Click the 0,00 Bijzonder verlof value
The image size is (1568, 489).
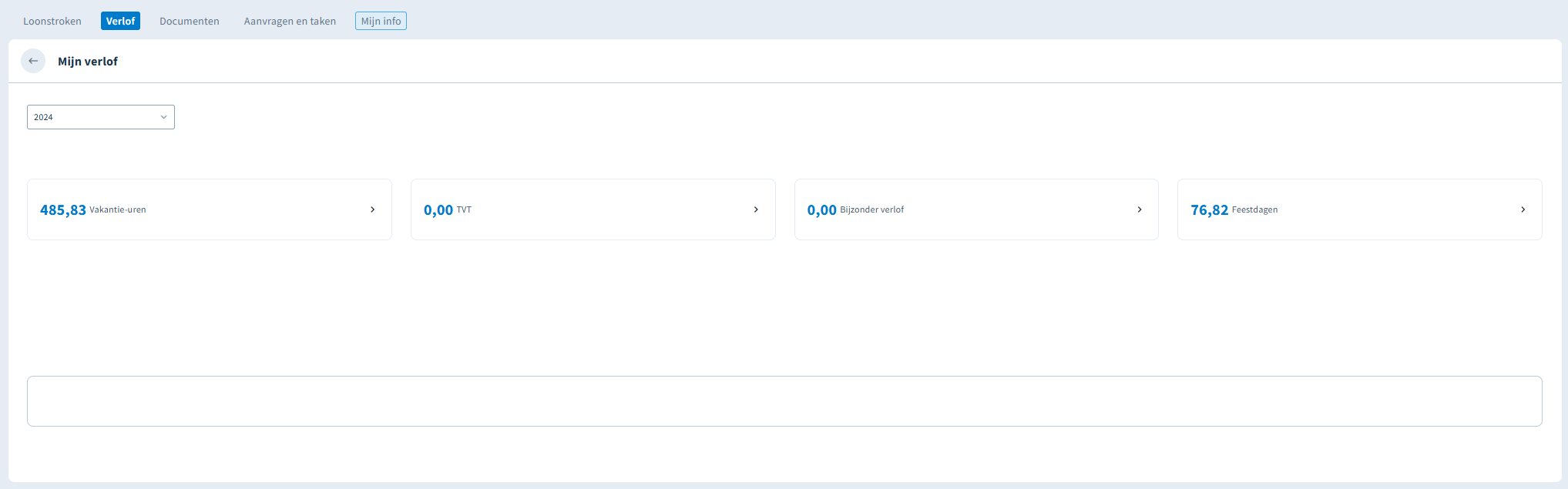[x=822, y=210]
